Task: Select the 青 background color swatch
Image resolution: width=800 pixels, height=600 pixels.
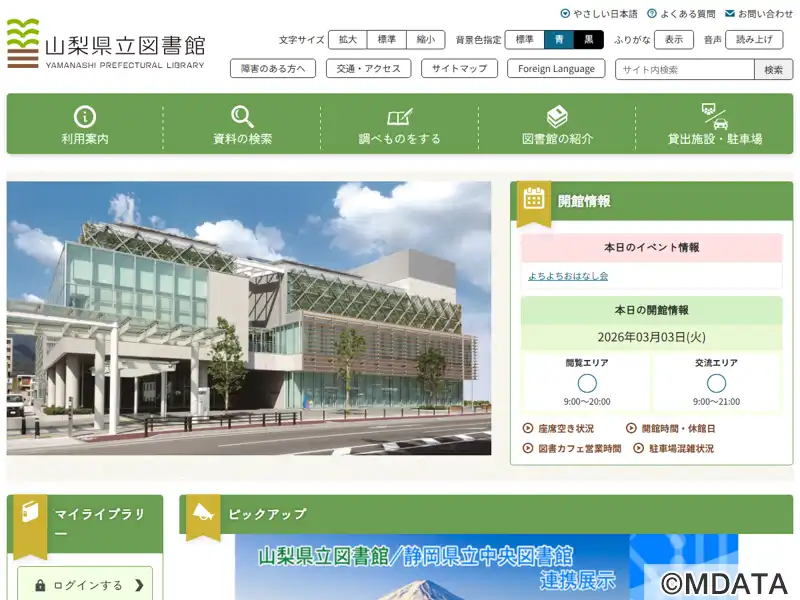Action: click(559, 40)
